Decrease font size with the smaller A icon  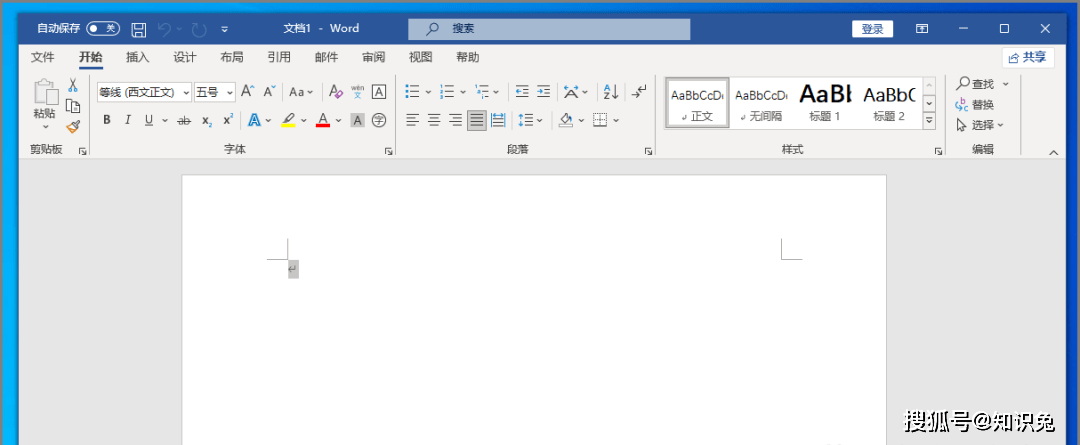(x=269, y=92)
